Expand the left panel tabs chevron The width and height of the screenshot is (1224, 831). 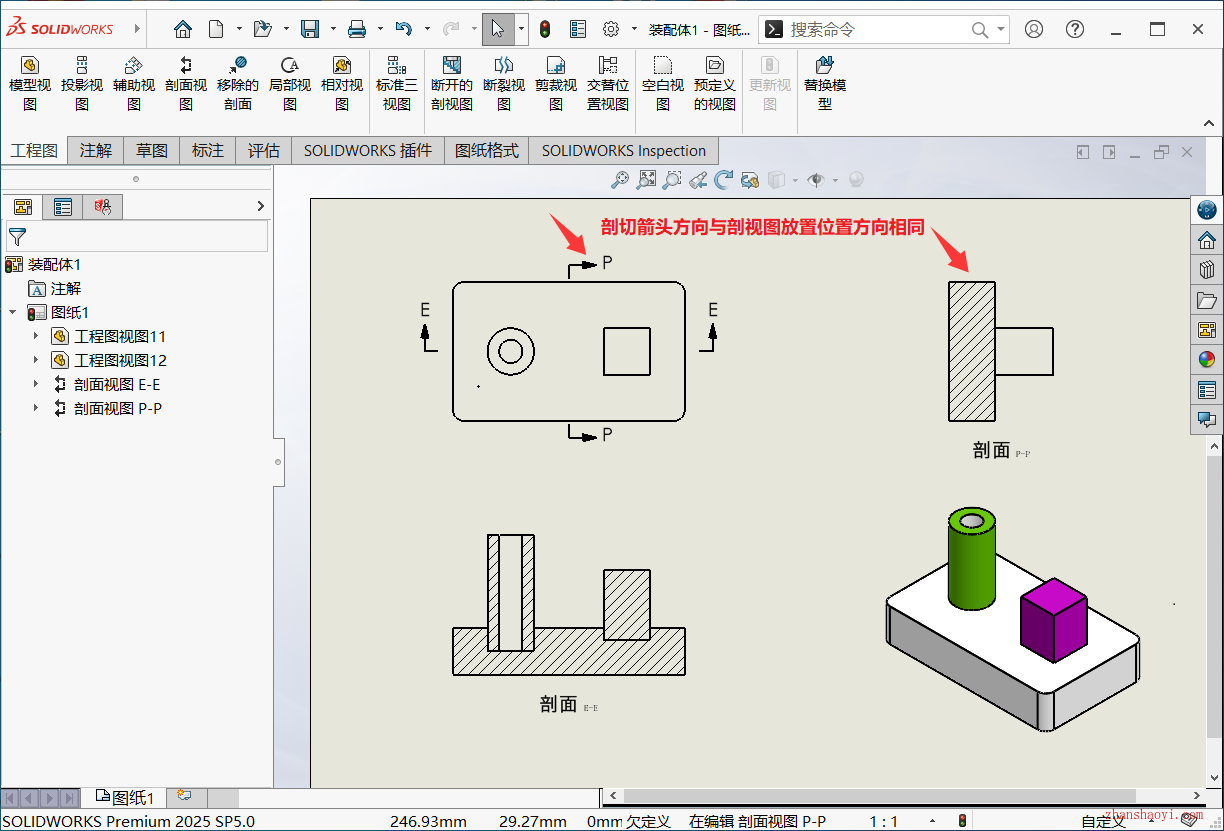pyautogui.click(x=261, y=206)
